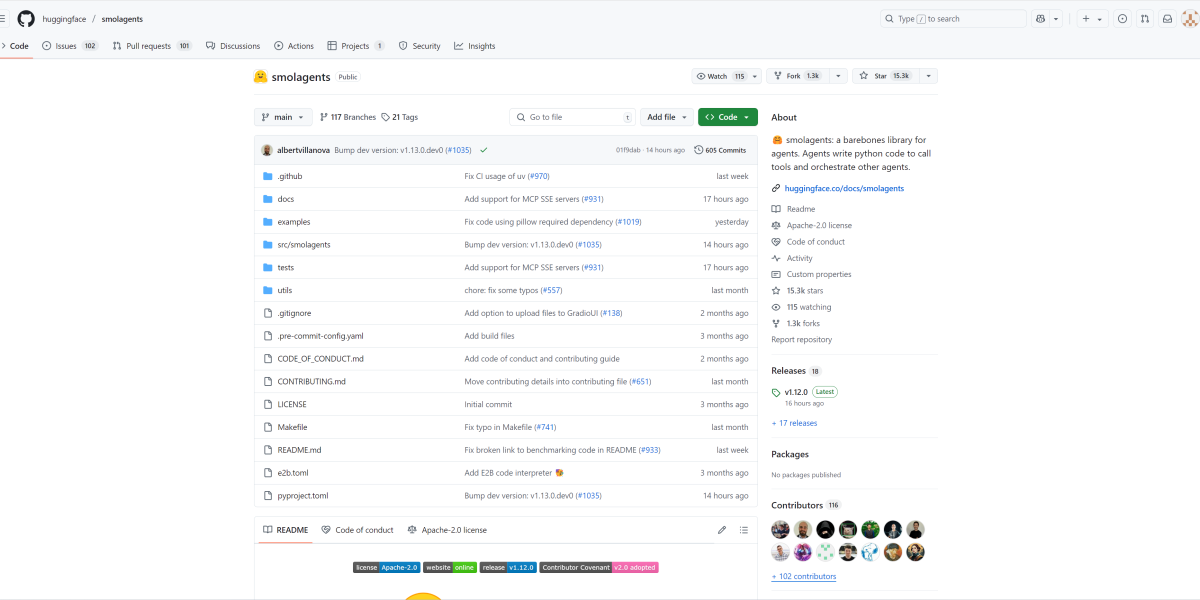Image resolution: width=1200 pixels, height=600 pixels.
Task: Open the Activity link in About
Action: [800, 258]
